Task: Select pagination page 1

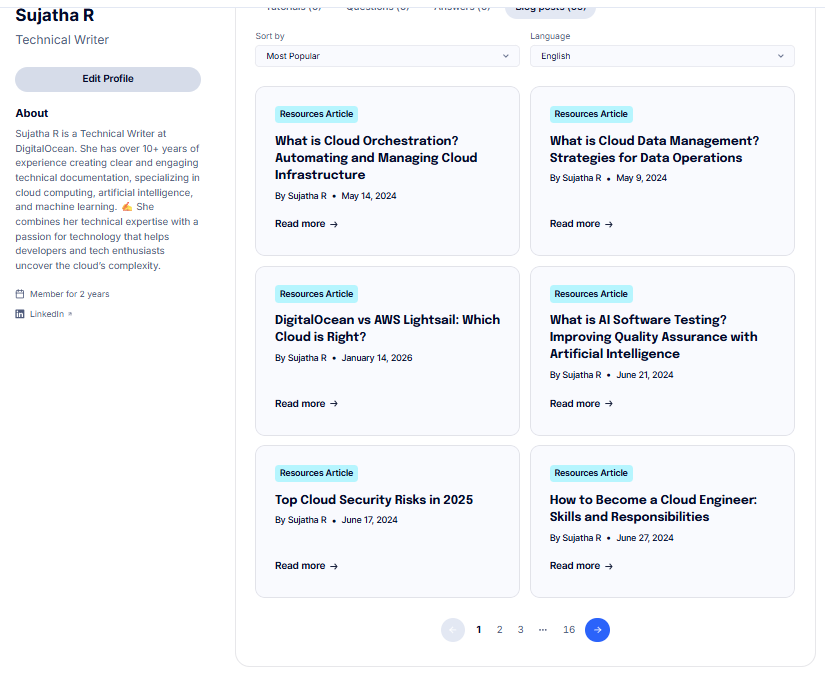Action: click(479, 630)
